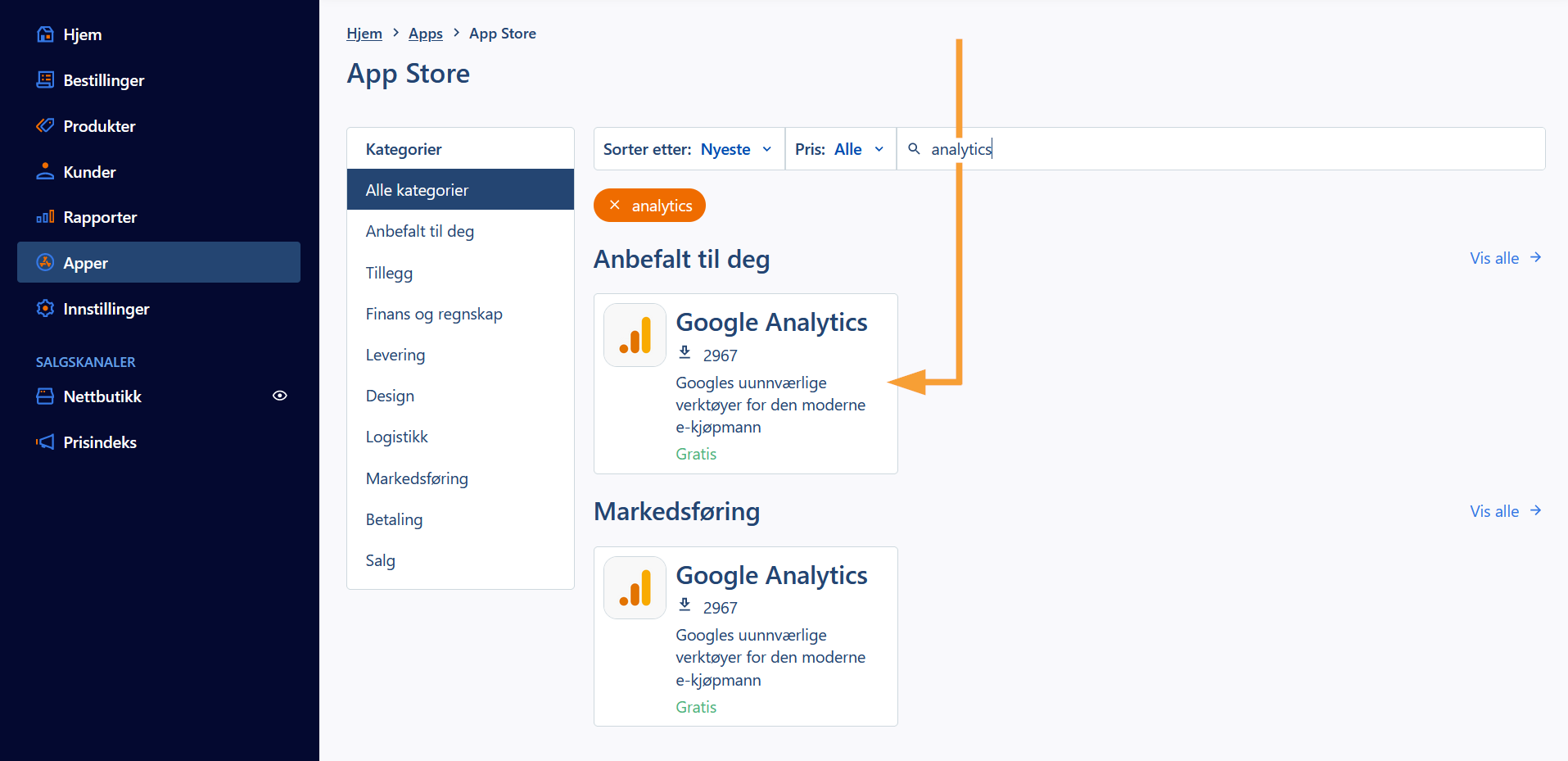
Task: Click Gratis label in Markedsføring Google Analytics card
Action: point(696,707)
